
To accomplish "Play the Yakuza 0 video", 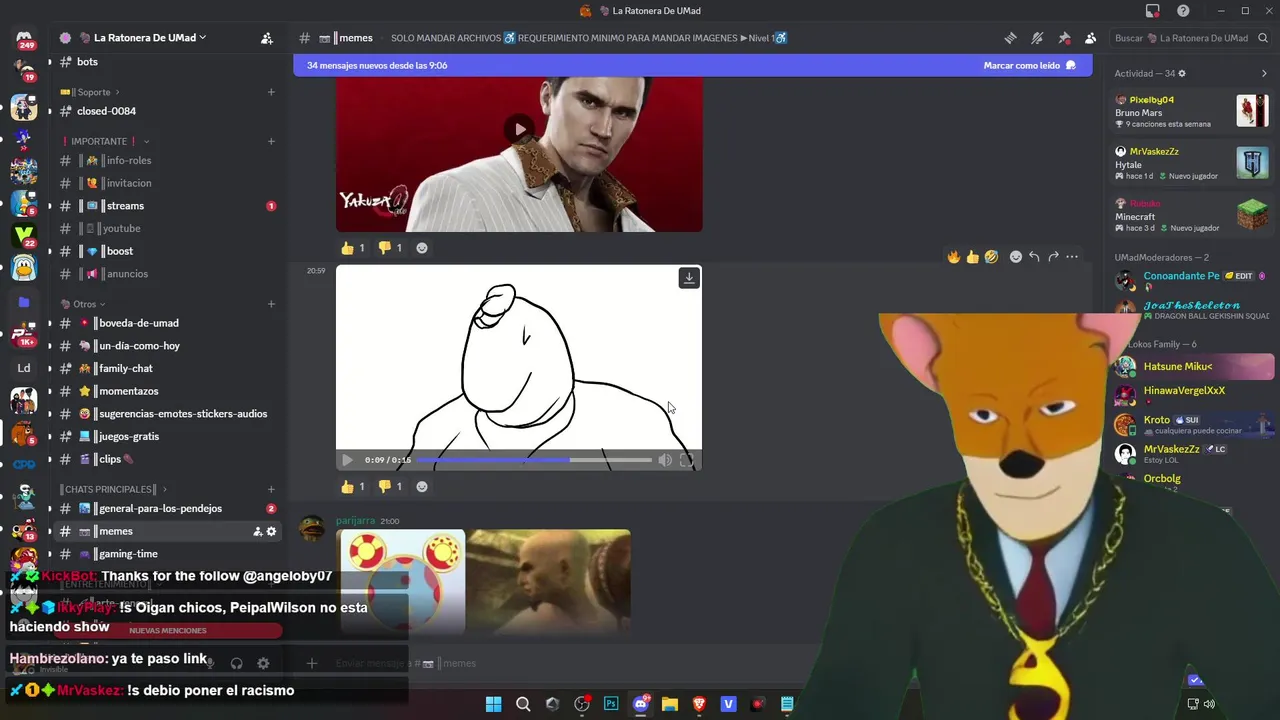I will [x=519, y=129].
